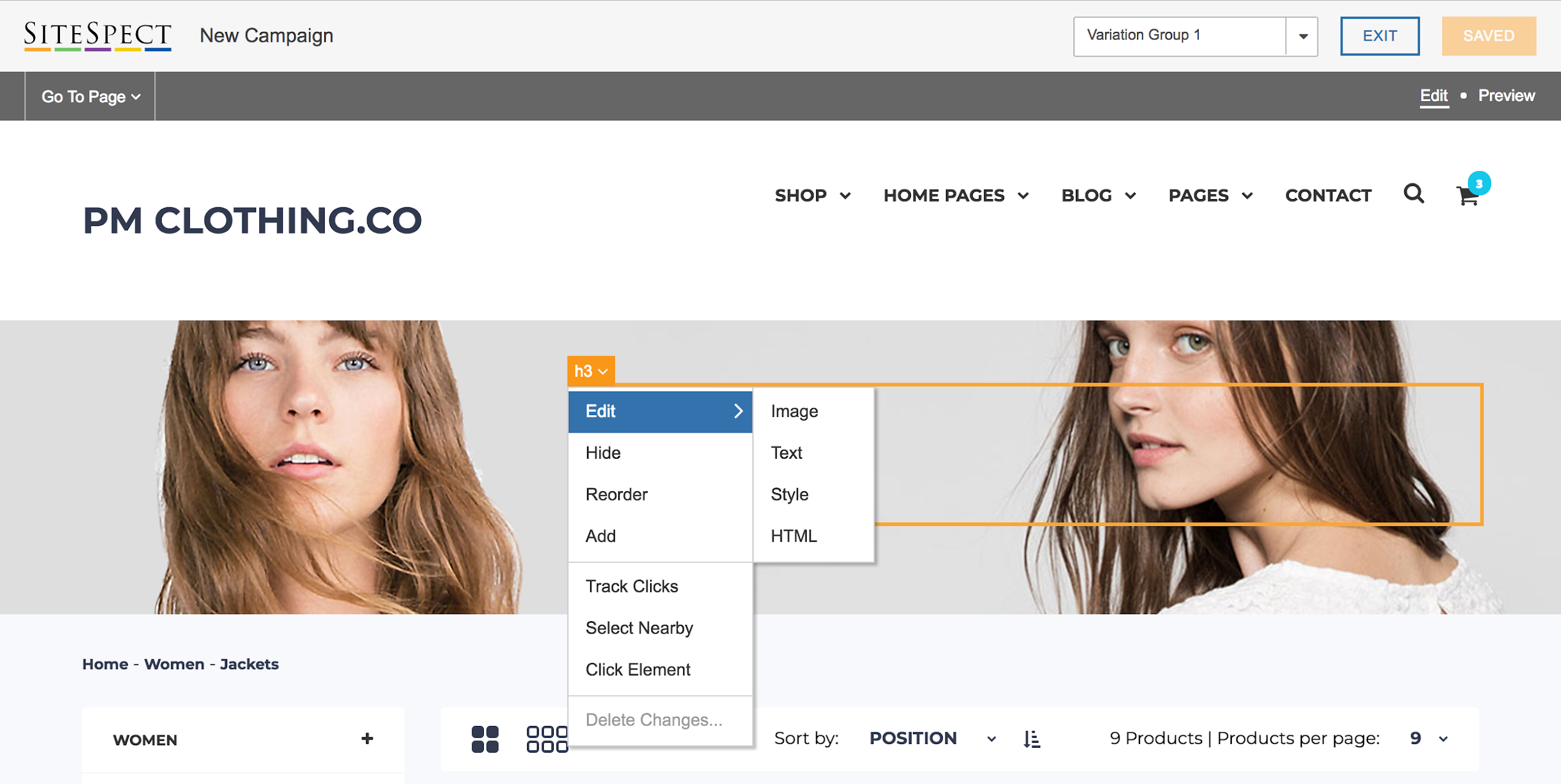Open the Women breadcrumb link

coord(174,664)
